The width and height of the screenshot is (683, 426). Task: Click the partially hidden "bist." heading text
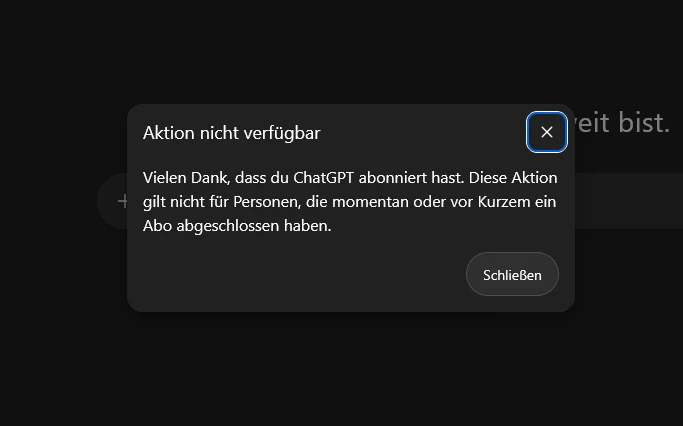(644, 123)
